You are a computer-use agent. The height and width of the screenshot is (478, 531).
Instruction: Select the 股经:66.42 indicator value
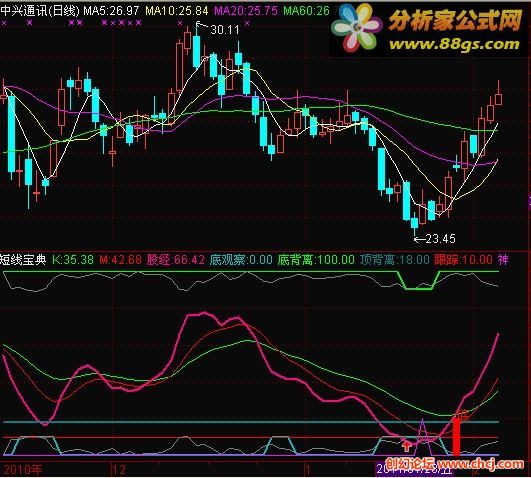[x=176, y=260]
